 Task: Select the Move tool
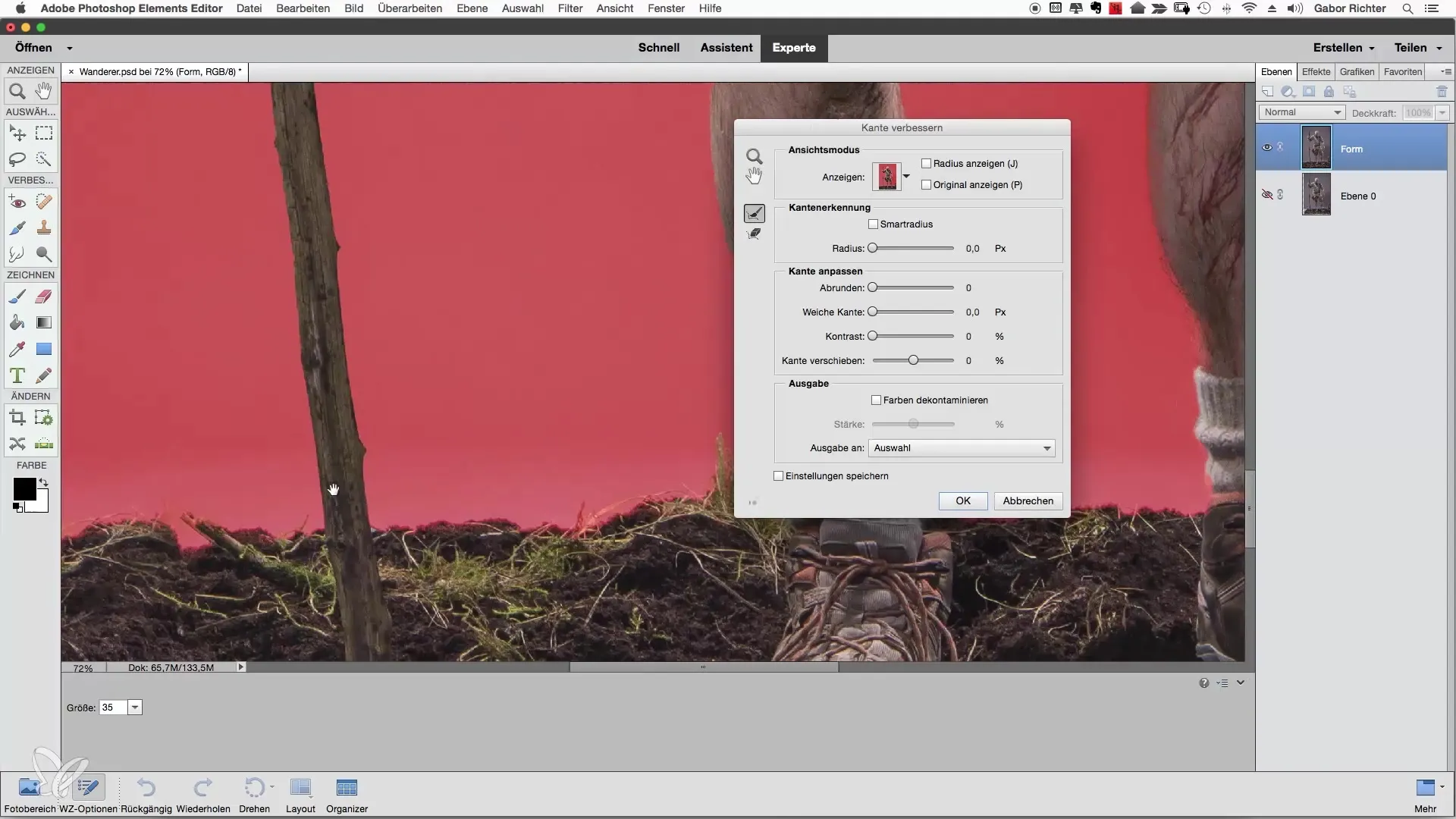click(17, 133)
